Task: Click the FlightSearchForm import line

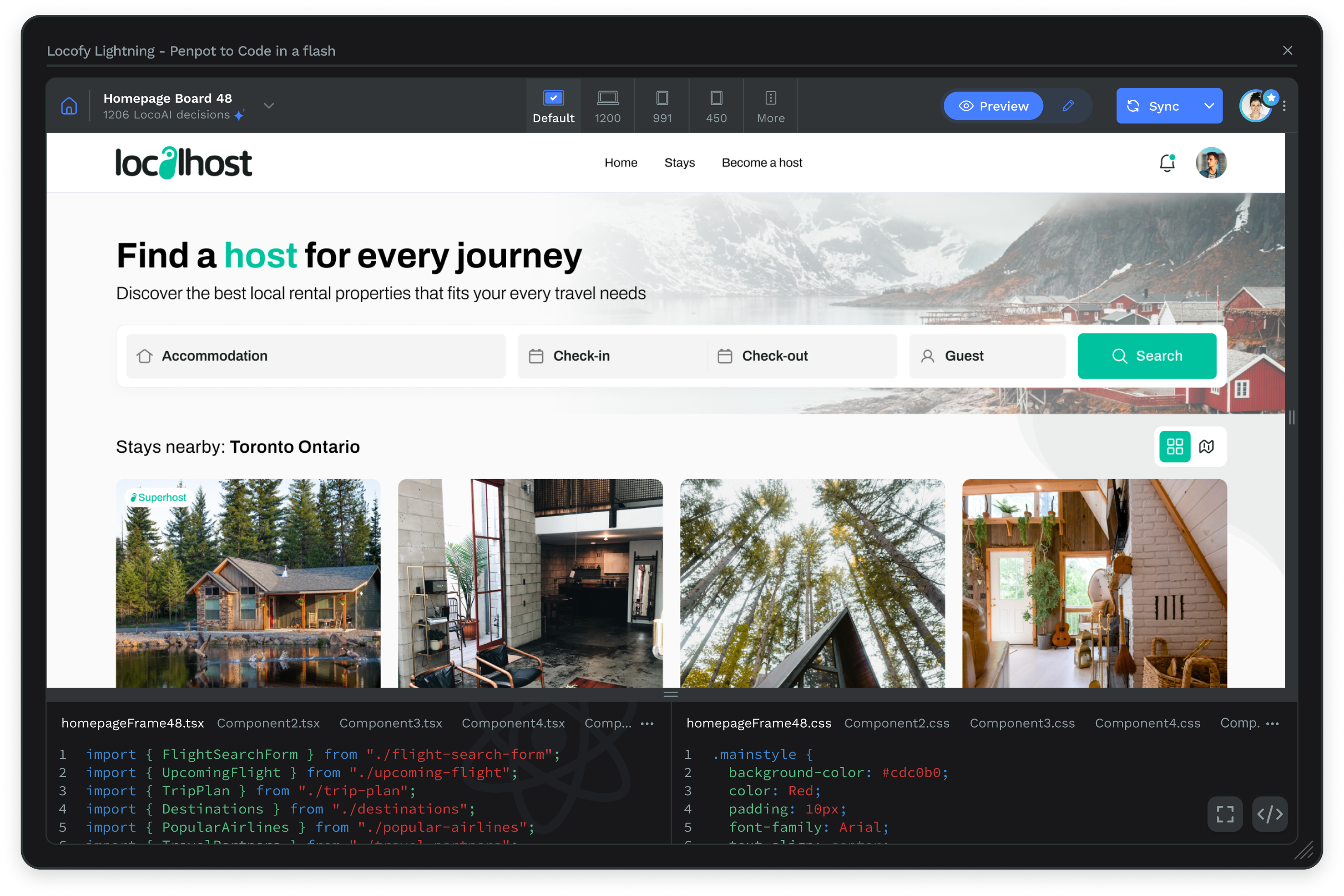Action: point(323,755)
